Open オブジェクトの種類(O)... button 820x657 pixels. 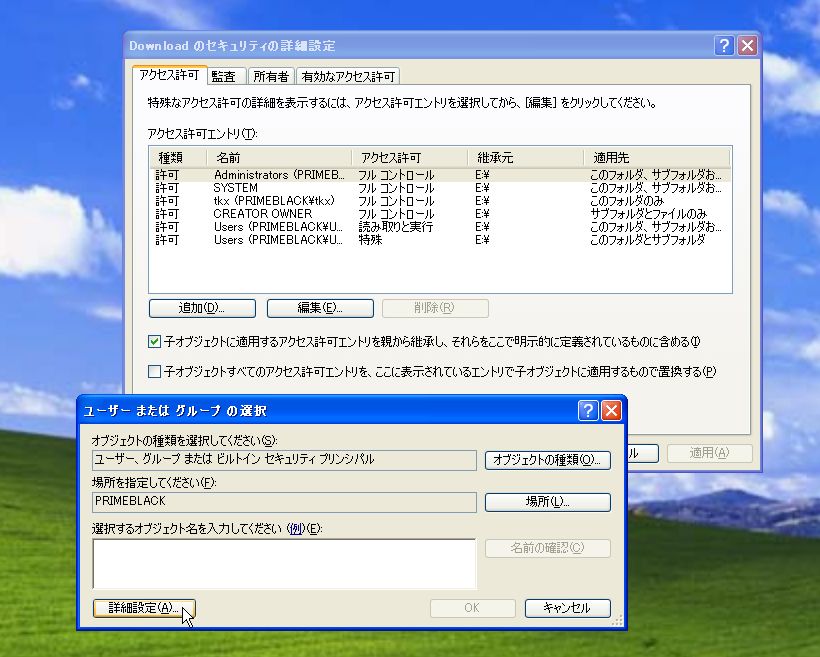tap(548, 460)
